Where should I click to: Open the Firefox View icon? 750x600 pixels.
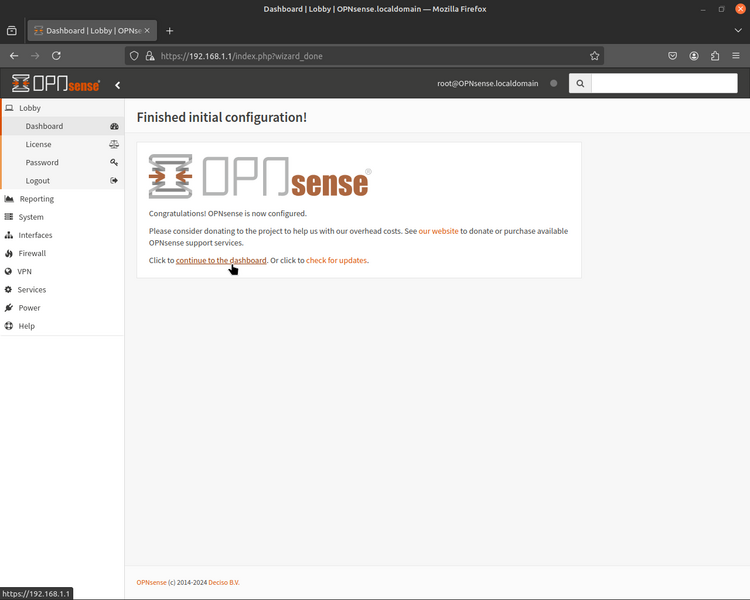12,31
